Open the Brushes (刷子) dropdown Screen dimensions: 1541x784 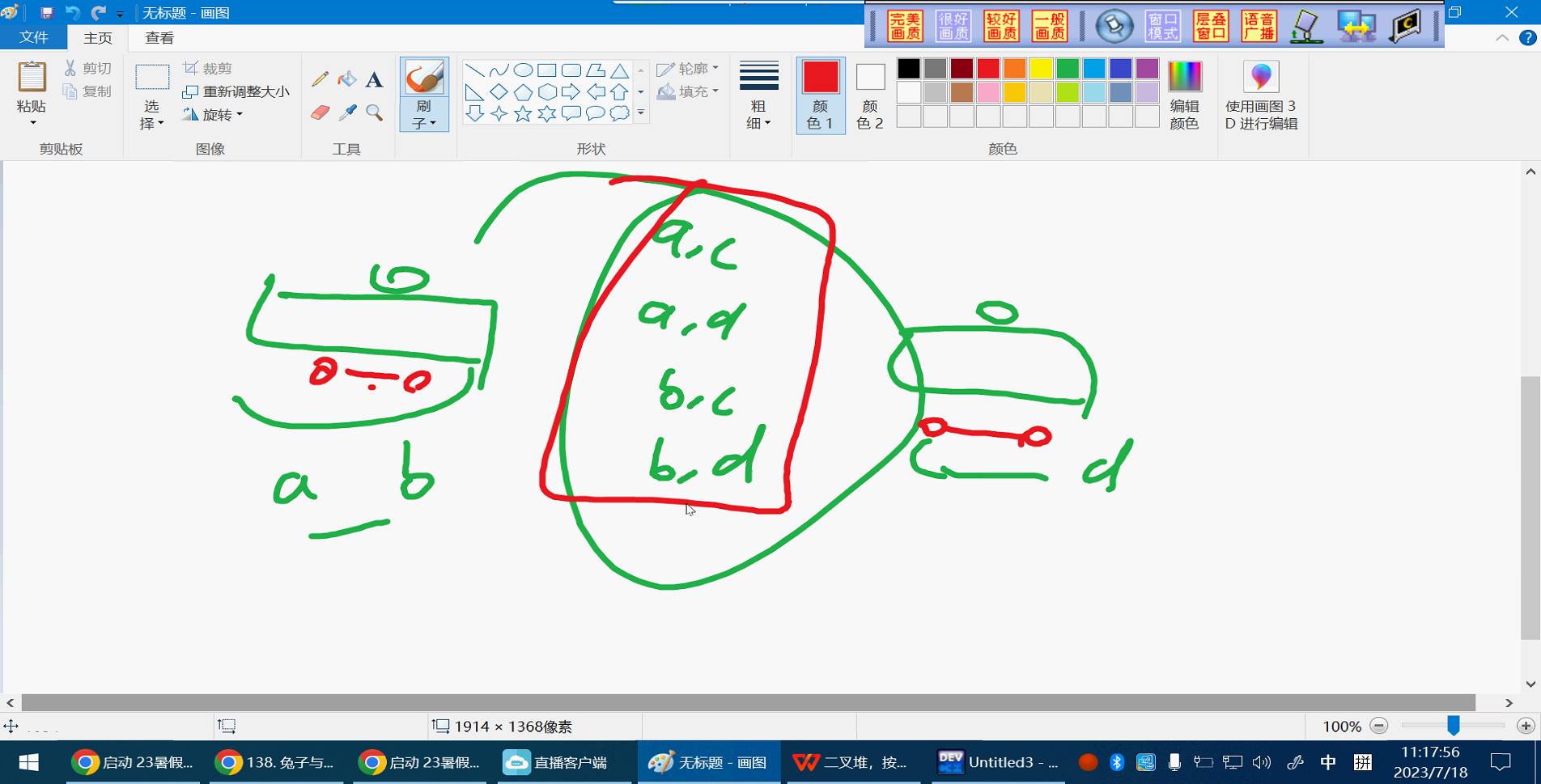pyautogui.click(x=424, y=115)
